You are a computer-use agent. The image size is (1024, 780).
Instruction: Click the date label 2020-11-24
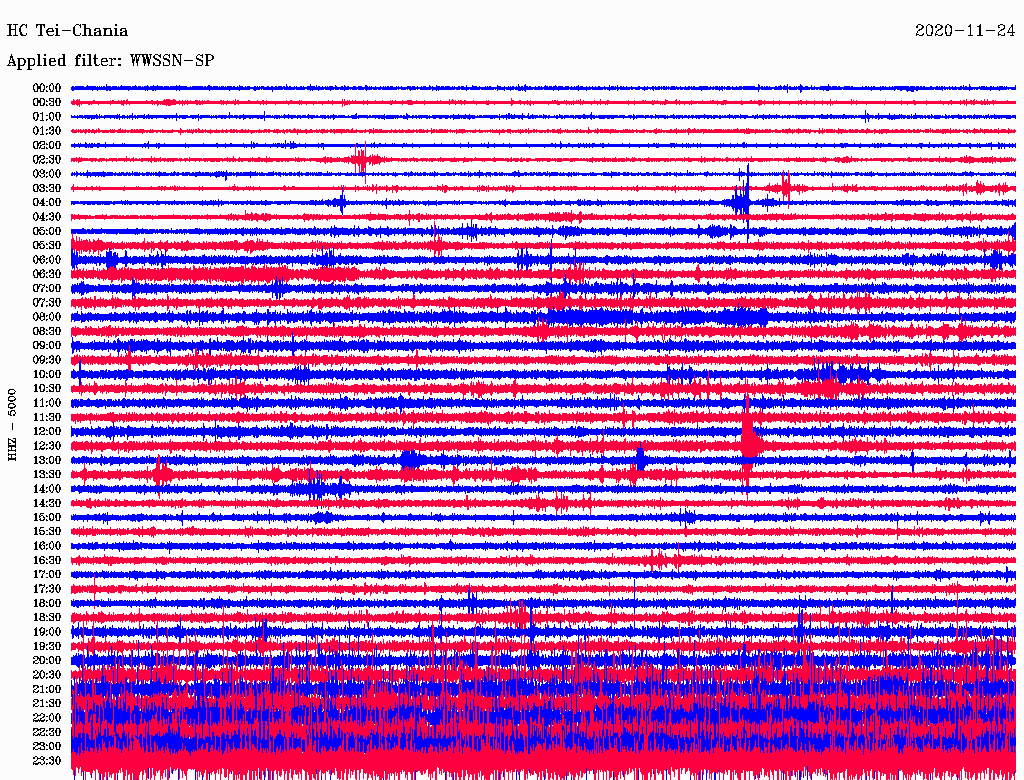coord(965,31)
